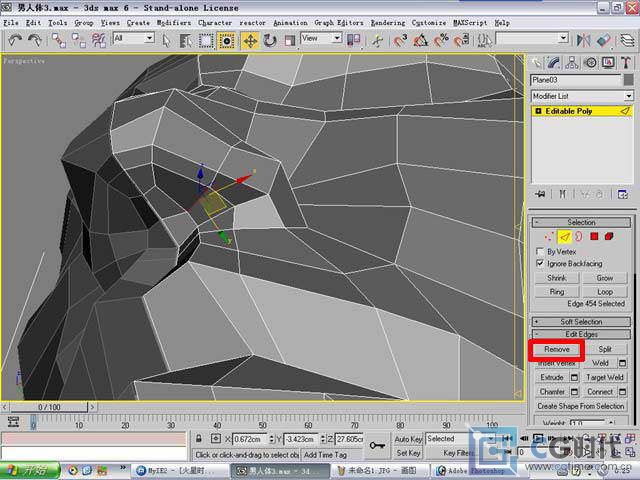The width and height of the screenshot is (640, 480).
Task: Switch to the Utilities hammer panel tab
Action: pos(626,62)
